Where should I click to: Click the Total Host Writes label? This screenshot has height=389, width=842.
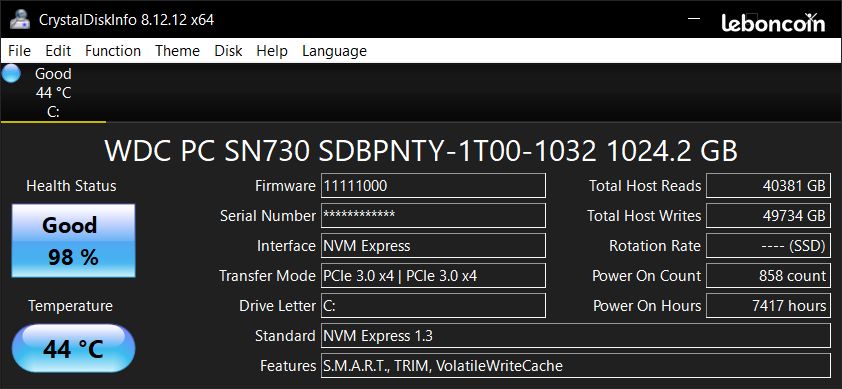644,216
